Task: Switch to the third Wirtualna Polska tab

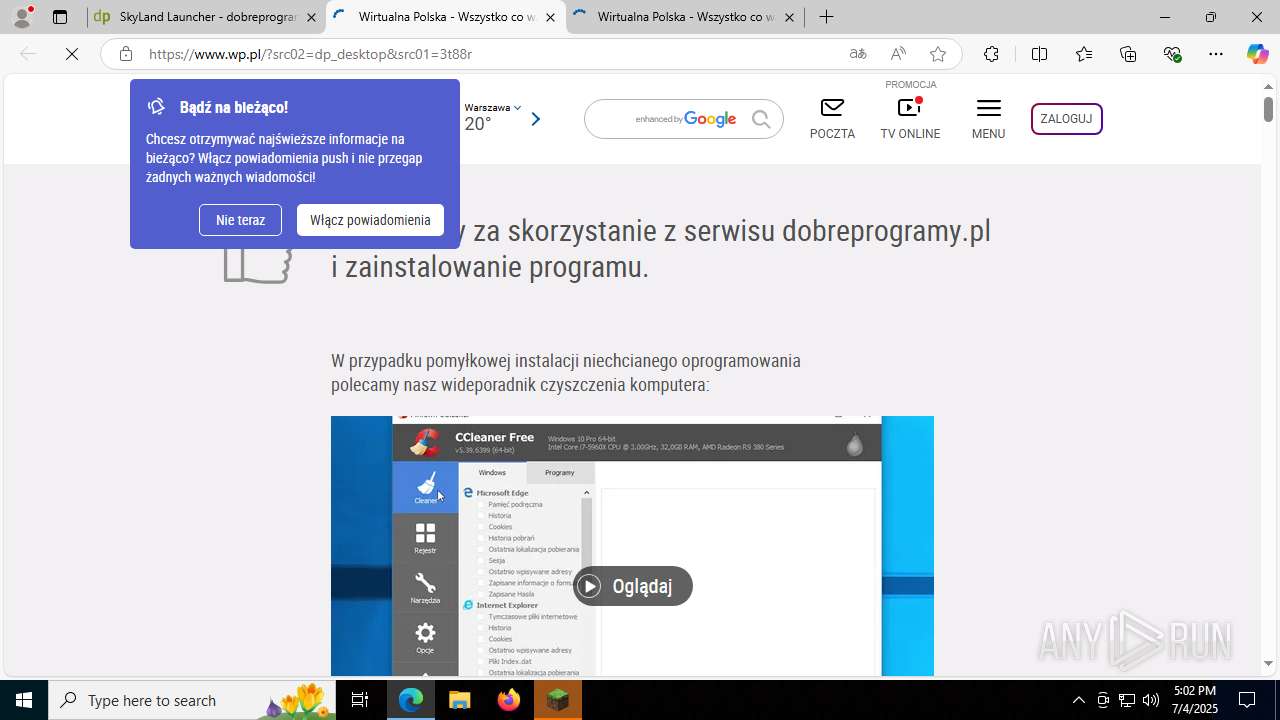Action: (685, 17)
